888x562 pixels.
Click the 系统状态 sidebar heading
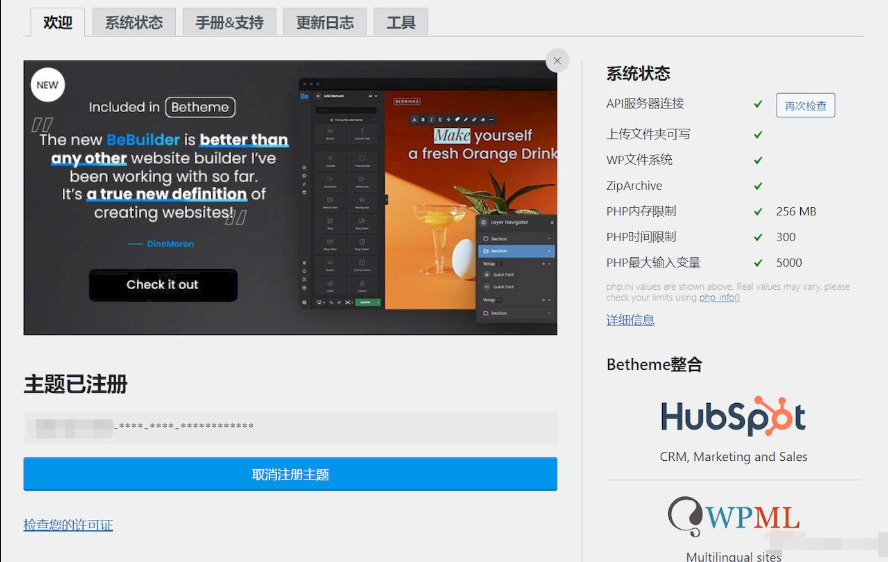coord(638,73)
